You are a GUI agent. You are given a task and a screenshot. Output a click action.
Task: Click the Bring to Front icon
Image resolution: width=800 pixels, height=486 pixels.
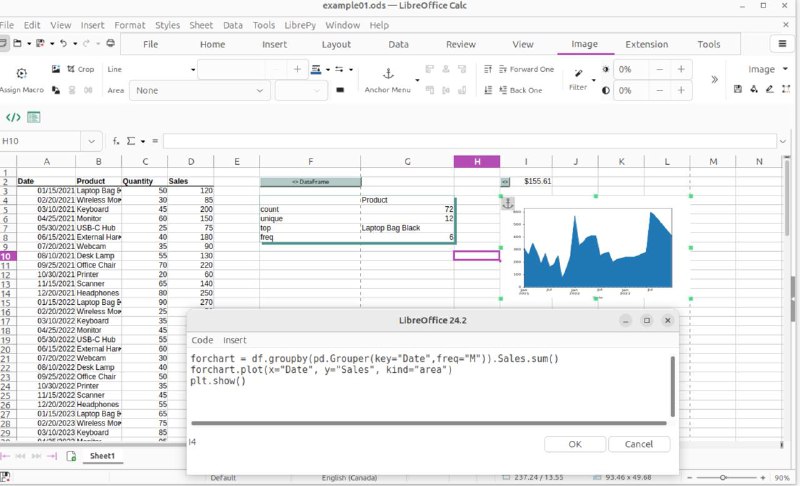[x=488, y=69]
